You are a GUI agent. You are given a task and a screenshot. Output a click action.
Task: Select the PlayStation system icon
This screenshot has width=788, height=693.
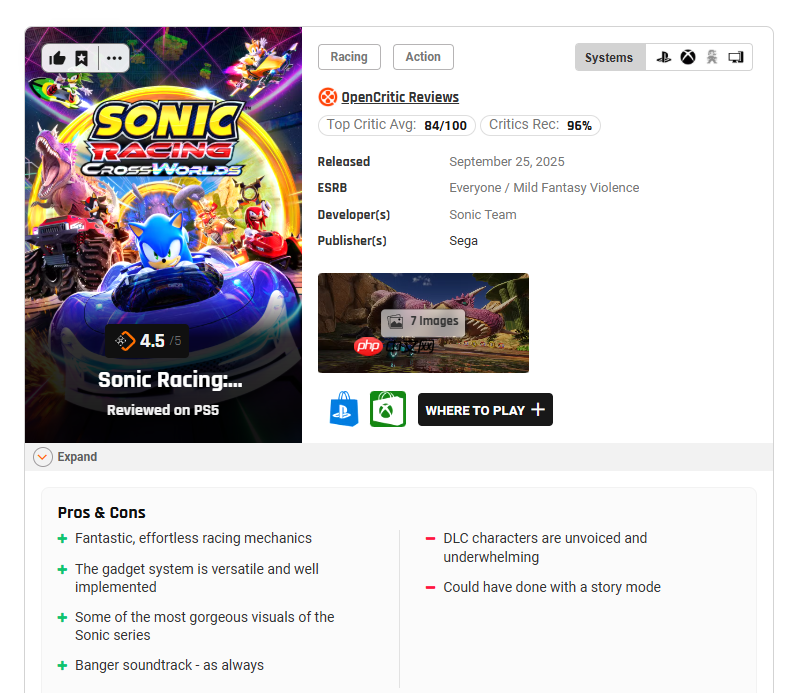(x=663, y=58)
